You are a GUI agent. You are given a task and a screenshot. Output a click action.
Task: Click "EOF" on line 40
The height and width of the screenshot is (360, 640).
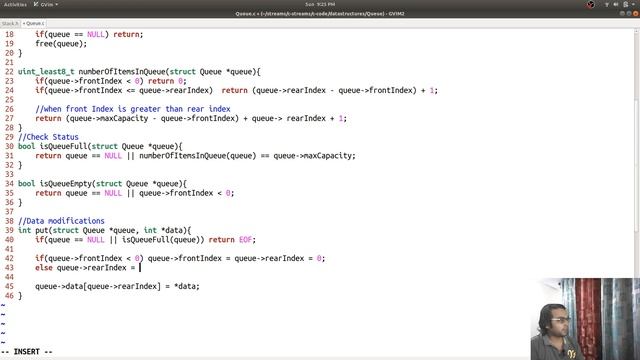[245, 240]
